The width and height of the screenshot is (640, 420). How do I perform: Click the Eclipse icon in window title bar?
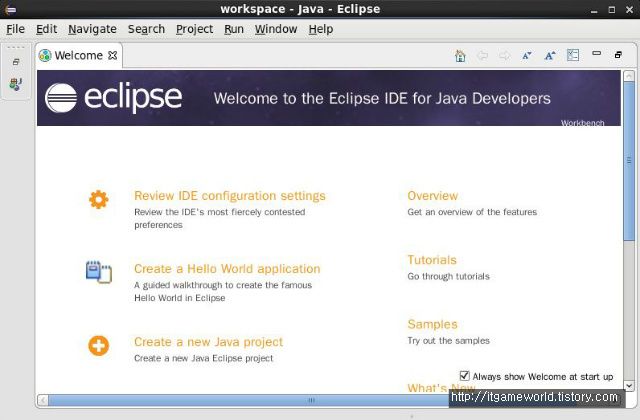point(11,9)
